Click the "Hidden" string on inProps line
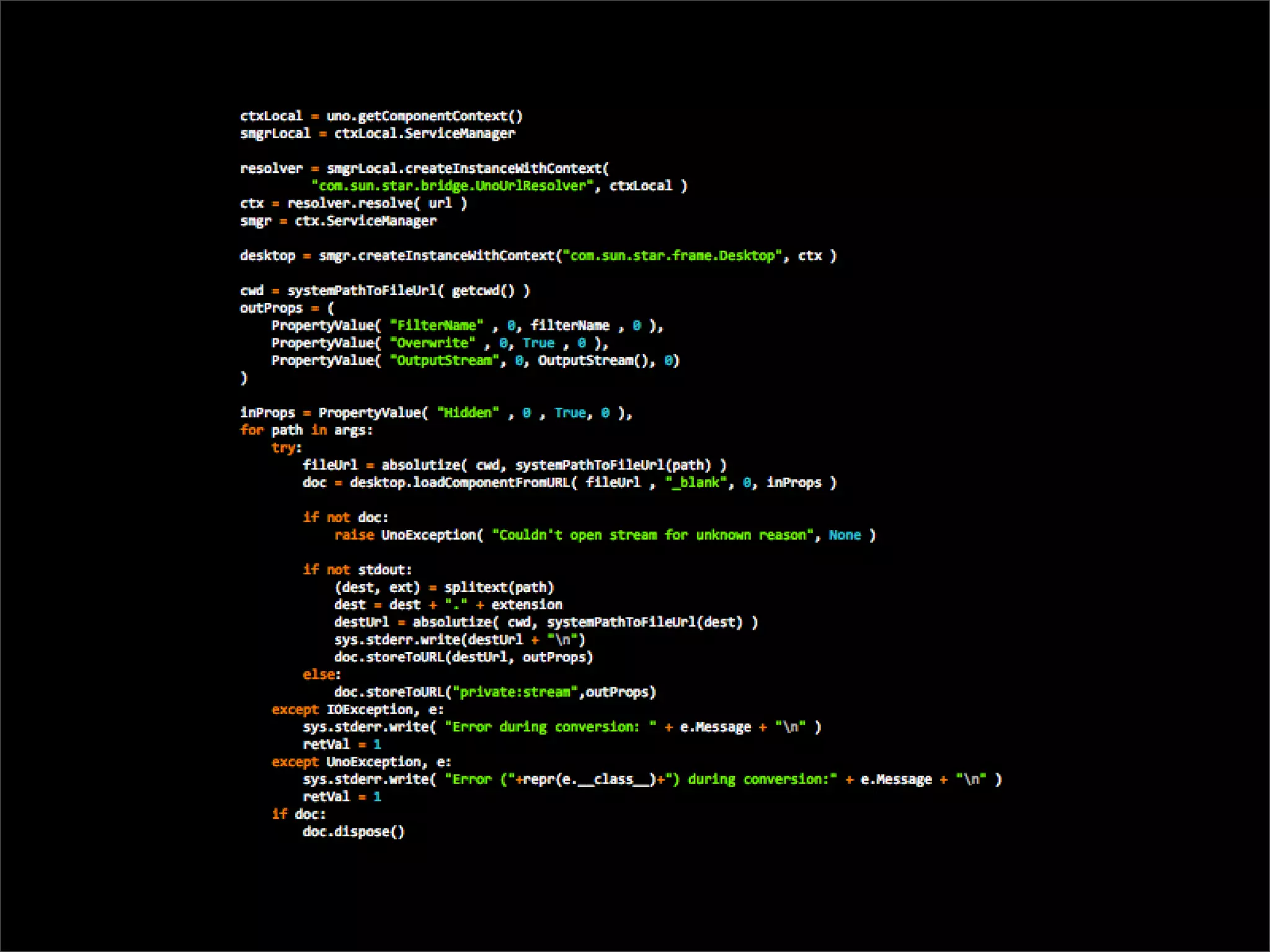 point(468,413)
